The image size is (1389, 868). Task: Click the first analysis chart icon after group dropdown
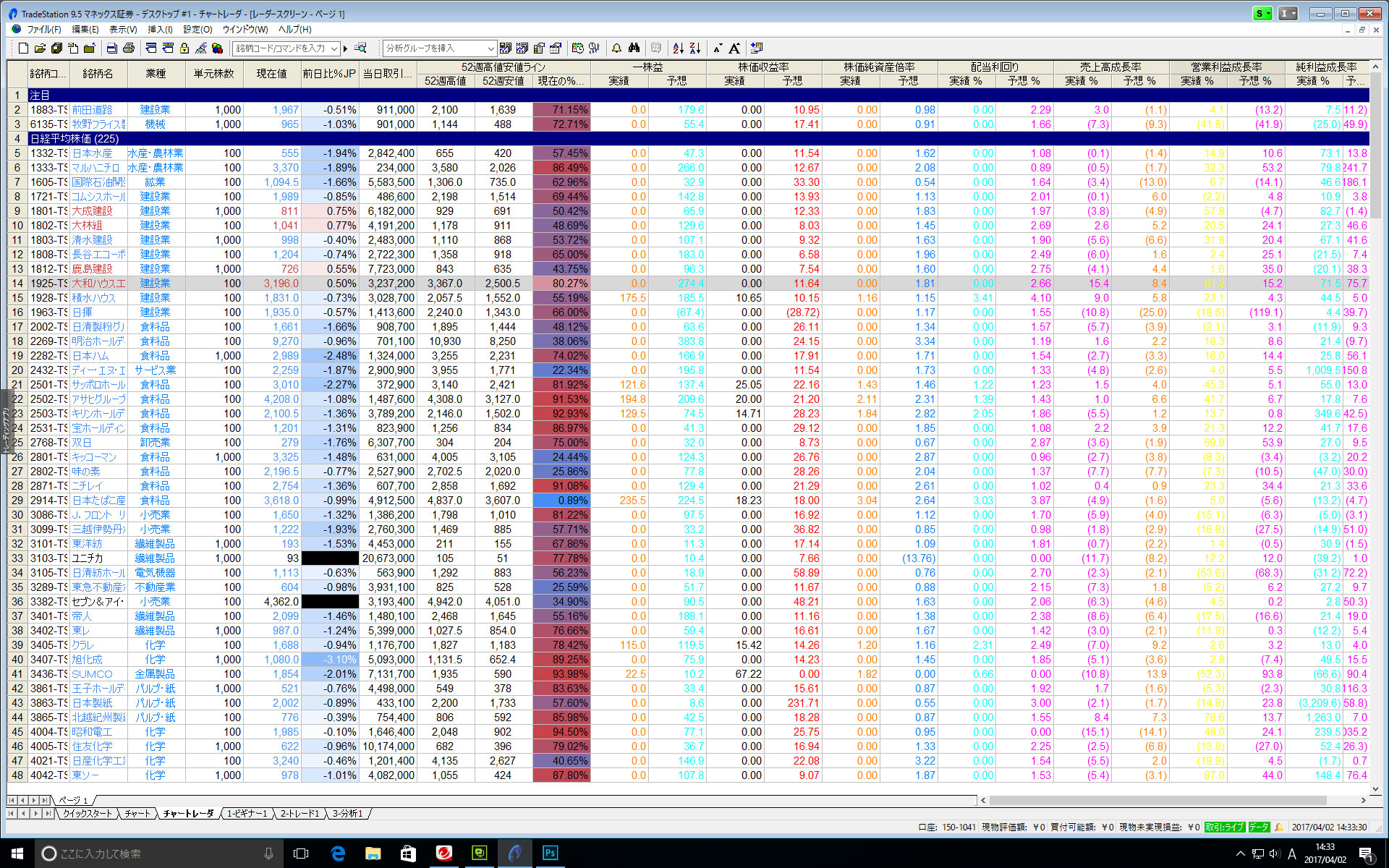coord(506,48)
